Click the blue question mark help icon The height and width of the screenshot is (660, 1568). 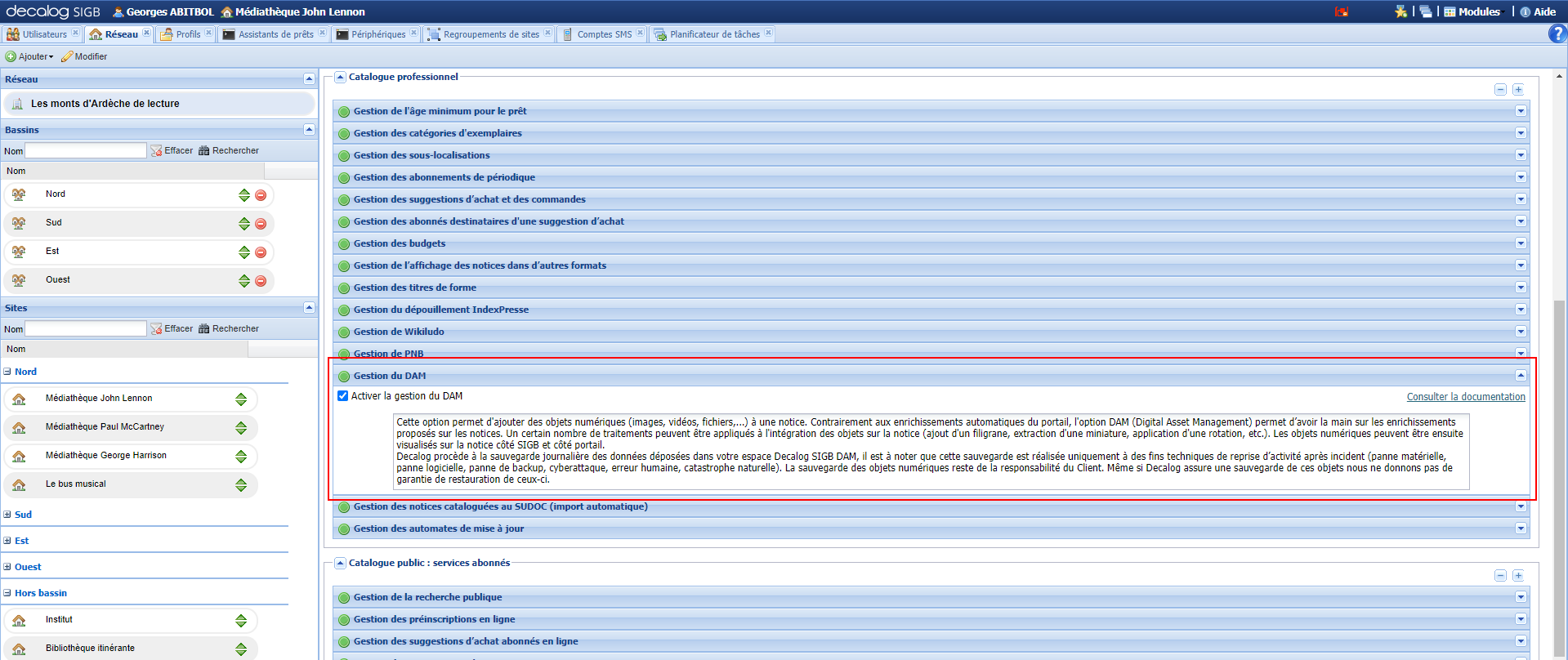click(1557, 33)
